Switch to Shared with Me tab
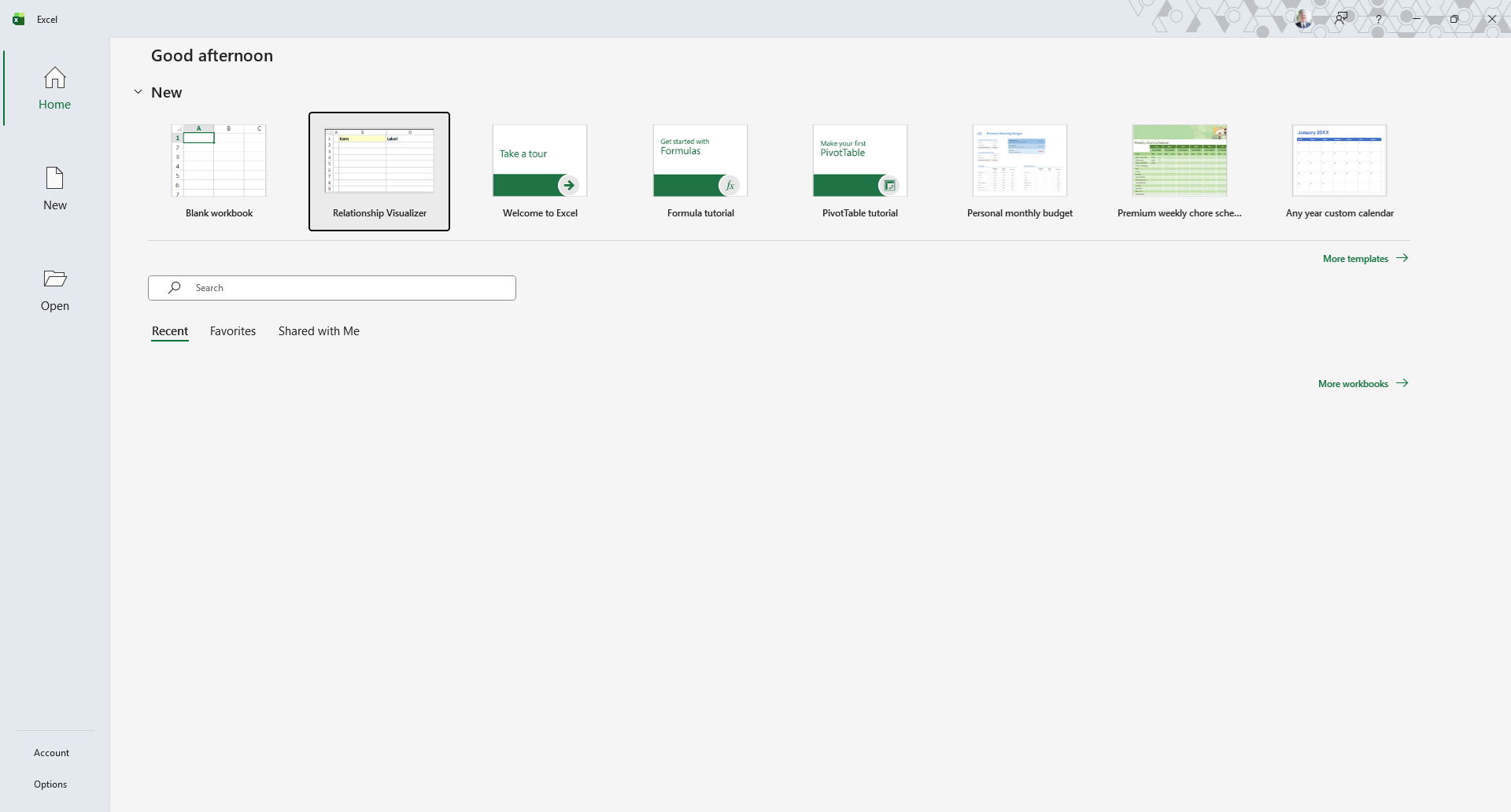1511x812 pixels. [319, 331]
